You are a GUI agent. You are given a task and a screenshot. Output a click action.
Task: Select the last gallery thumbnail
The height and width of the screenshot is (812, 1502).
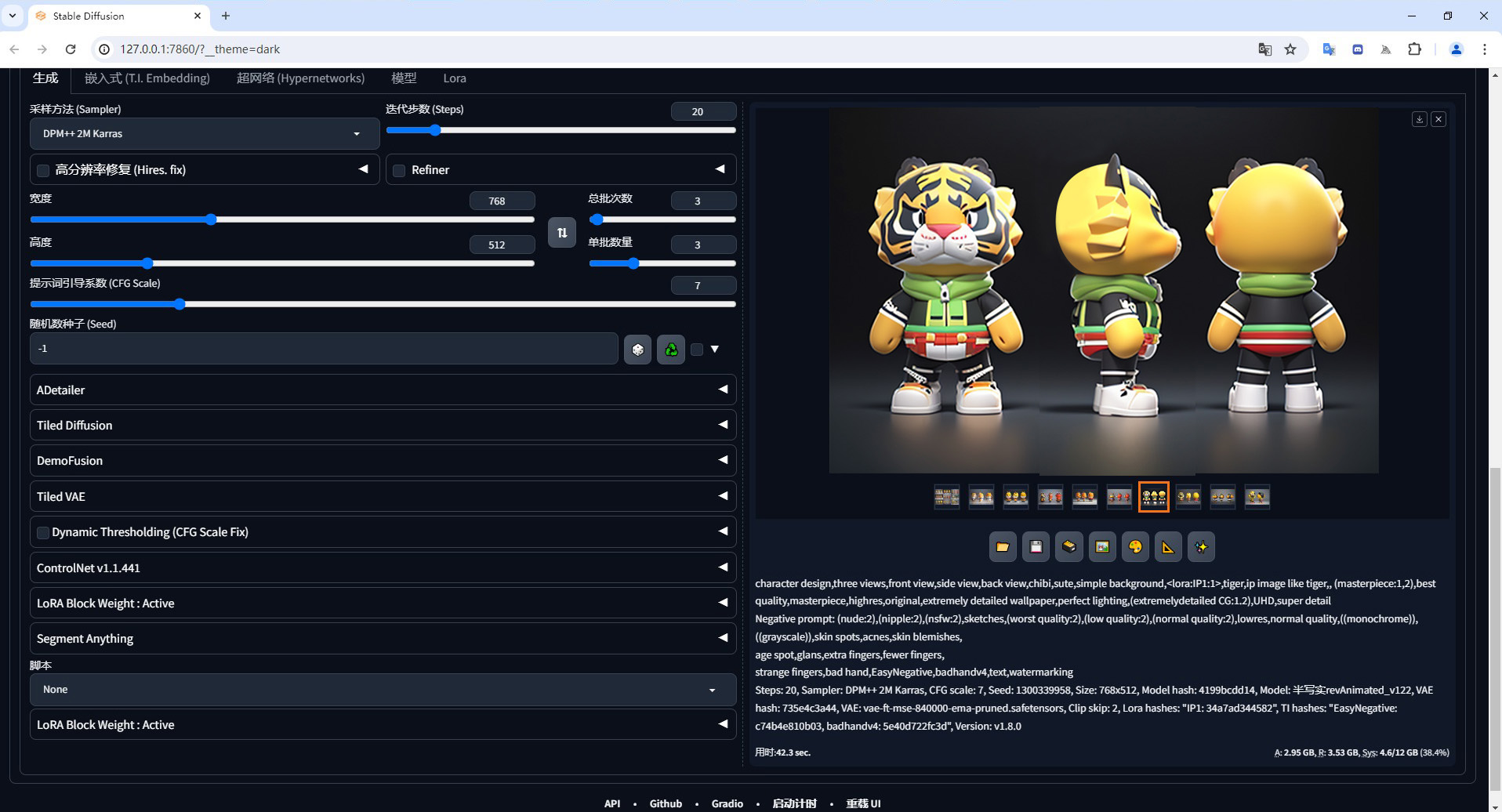[x=1257, y=497]
